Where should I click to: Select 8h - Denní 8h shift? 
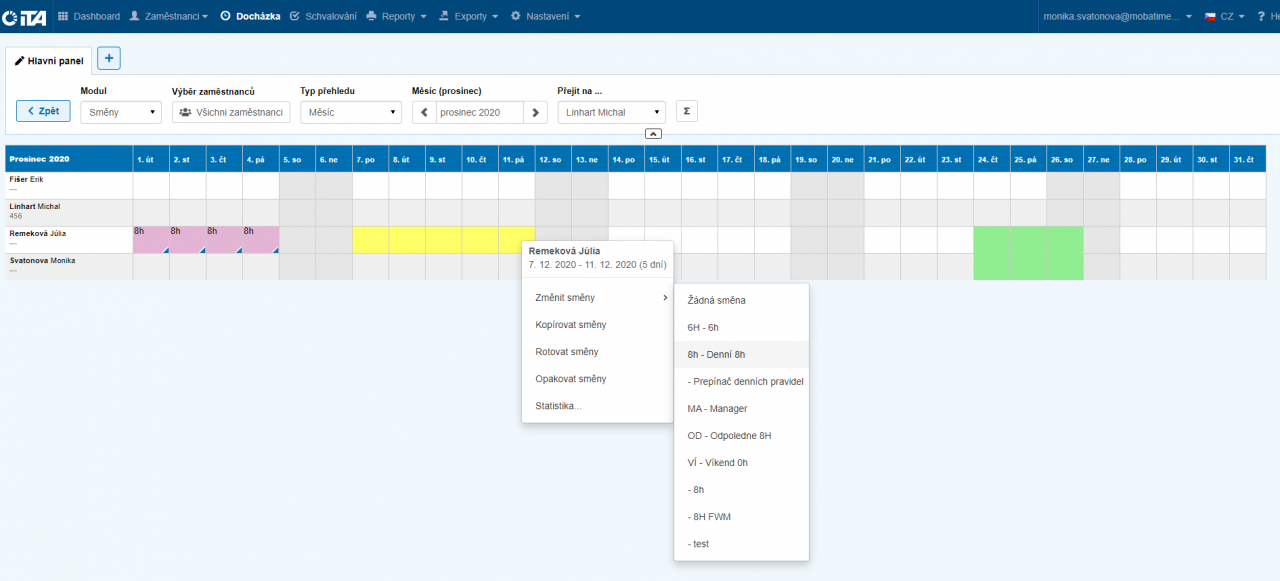[x=716, y=354]
